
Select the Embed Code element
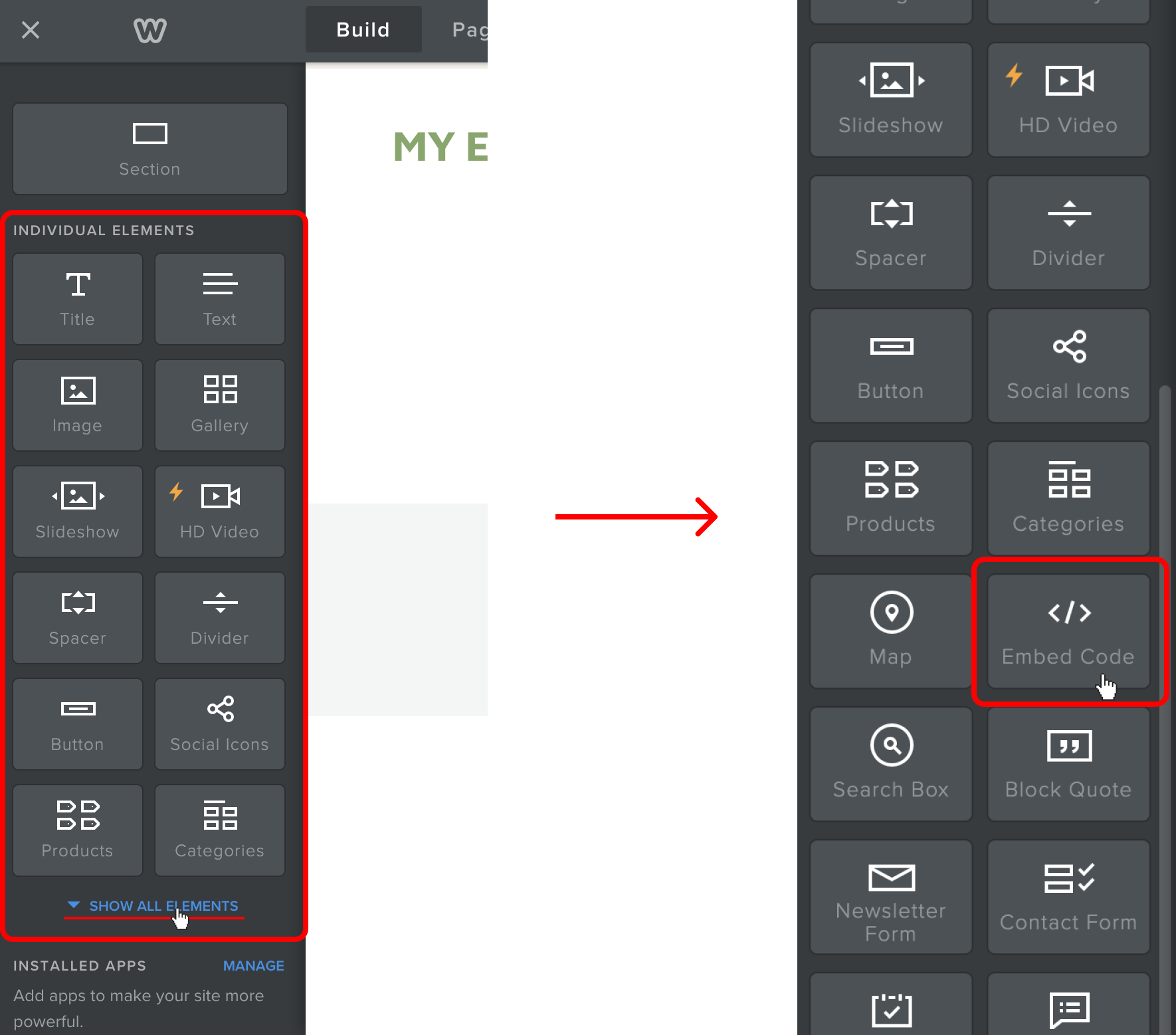coord(1068,631)
